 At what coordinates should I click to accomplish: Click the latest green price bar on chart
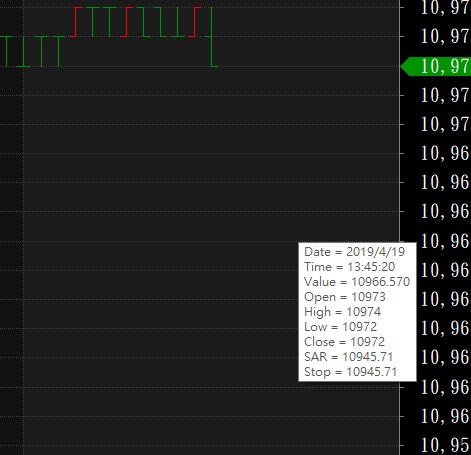pos(211,37)
